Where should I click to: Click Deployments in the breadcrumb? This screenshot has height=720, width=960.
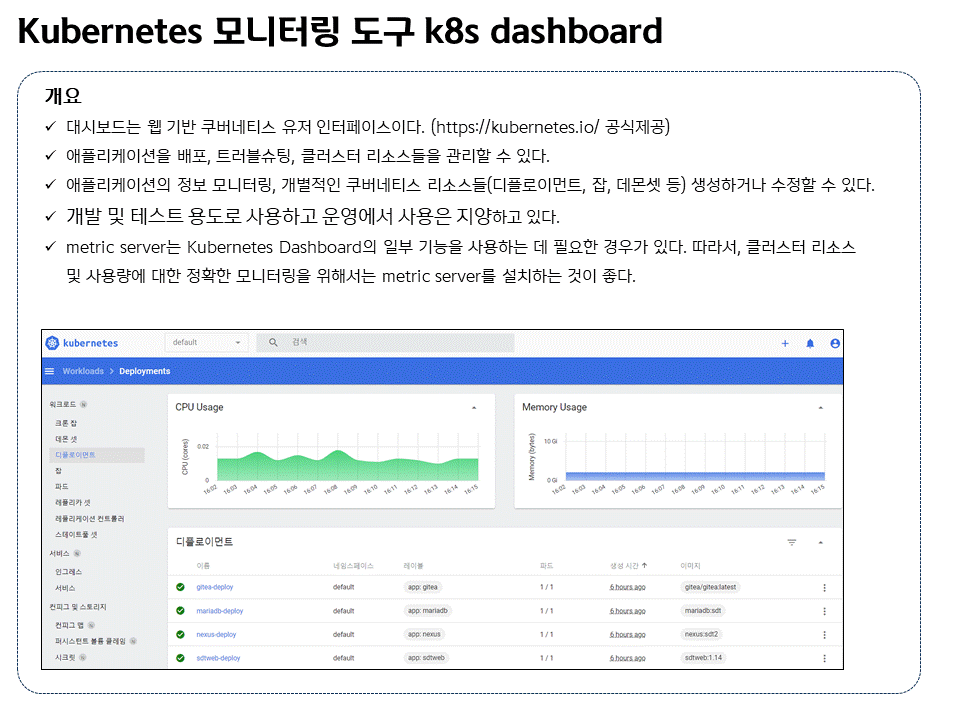[x=144, y=371]
